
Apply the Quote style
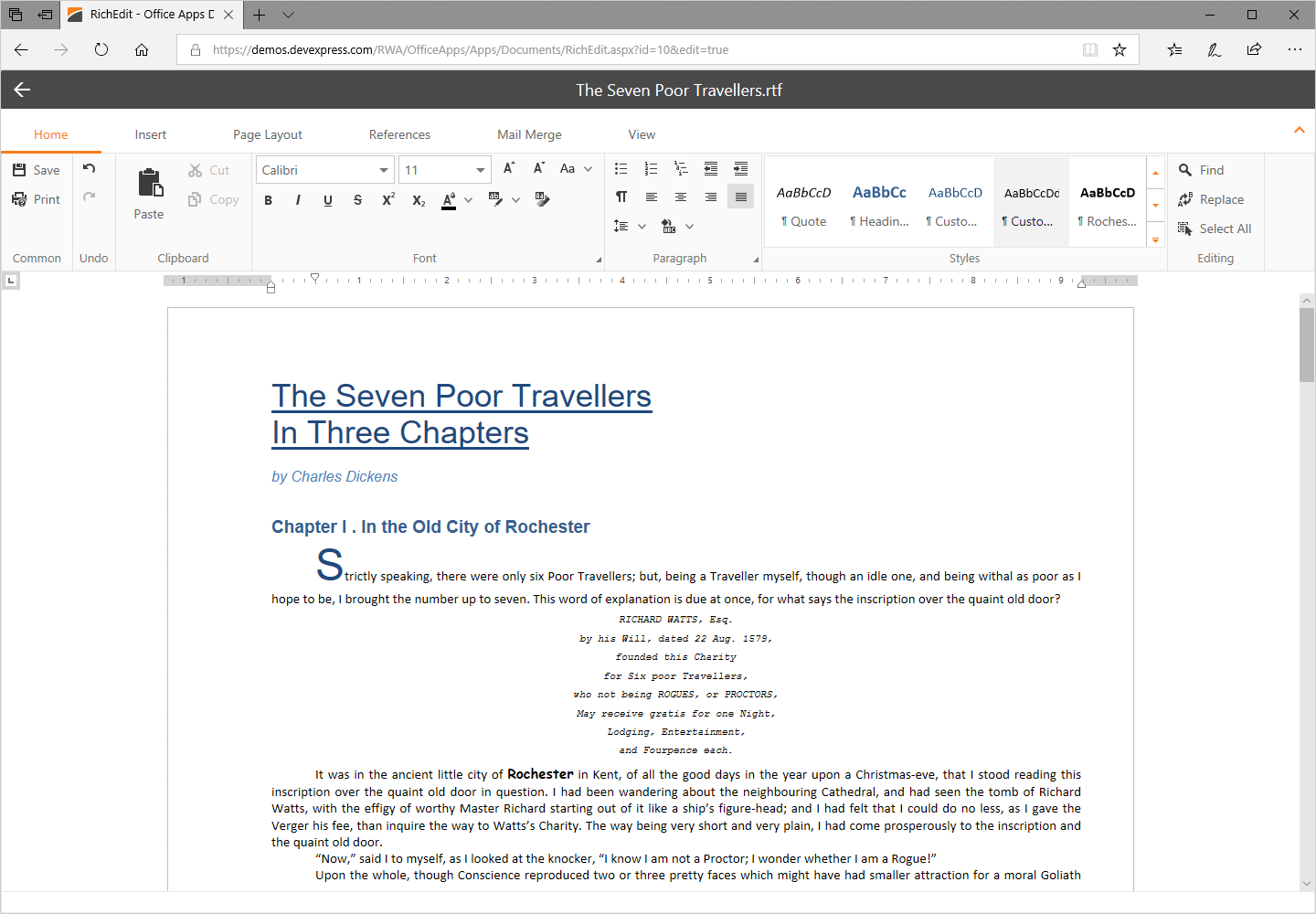point(804,202)
